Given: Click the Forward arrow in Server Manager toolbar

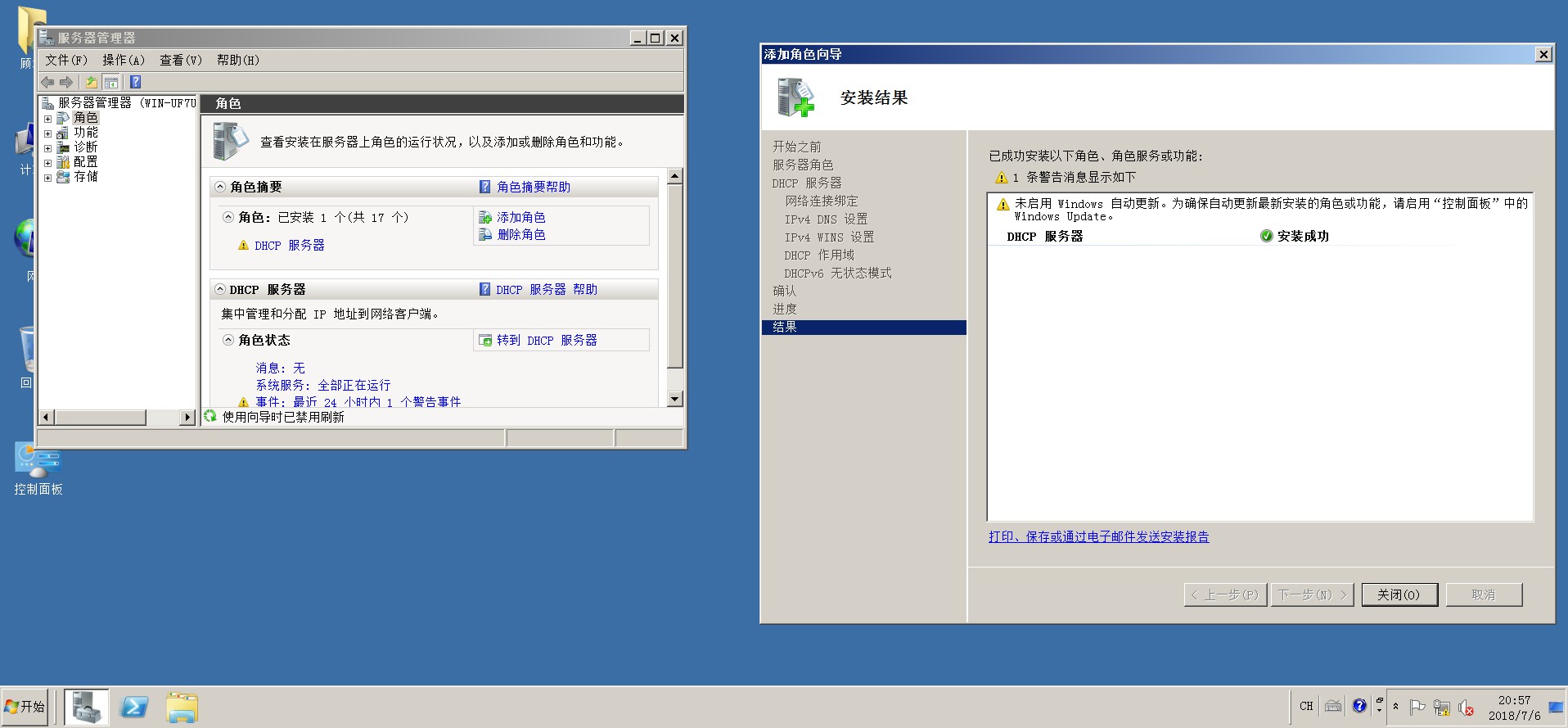Looking at the screenshot, I should coord(66,82).
